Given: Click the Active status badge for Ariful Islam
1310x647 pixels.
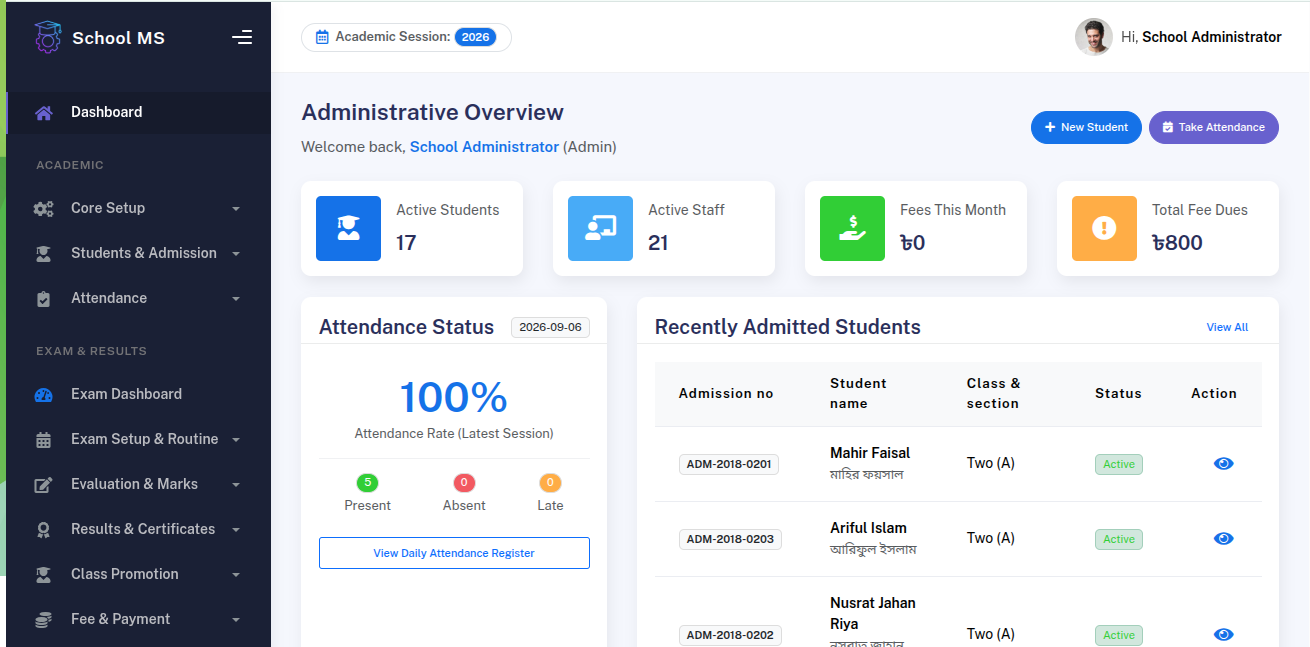Looking at the screenshot, I should [1119, 539].
